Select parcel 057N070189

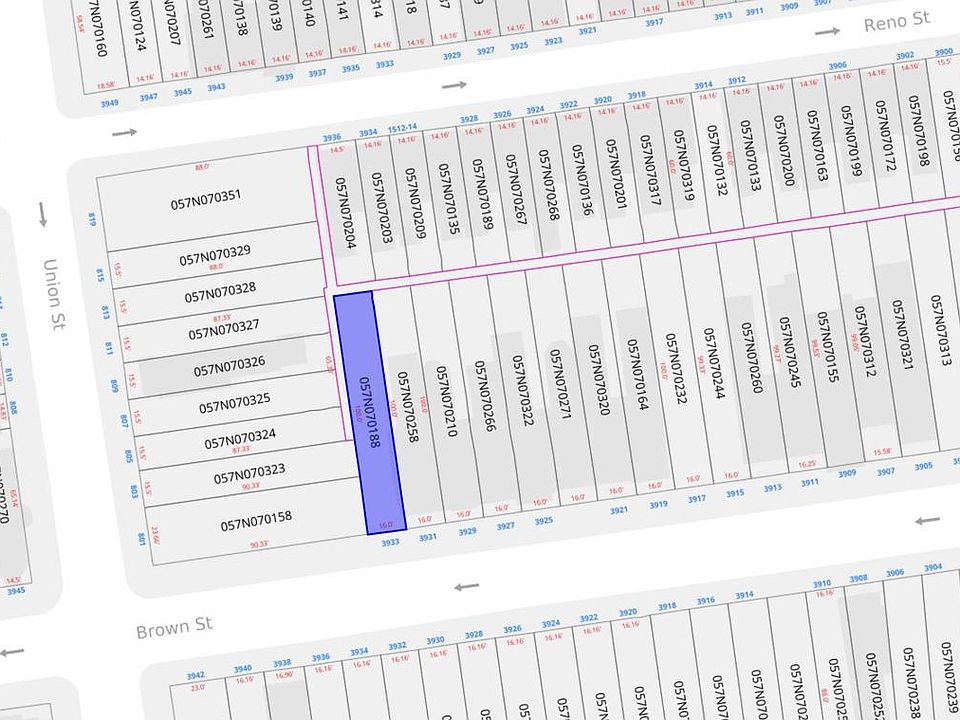482,194
